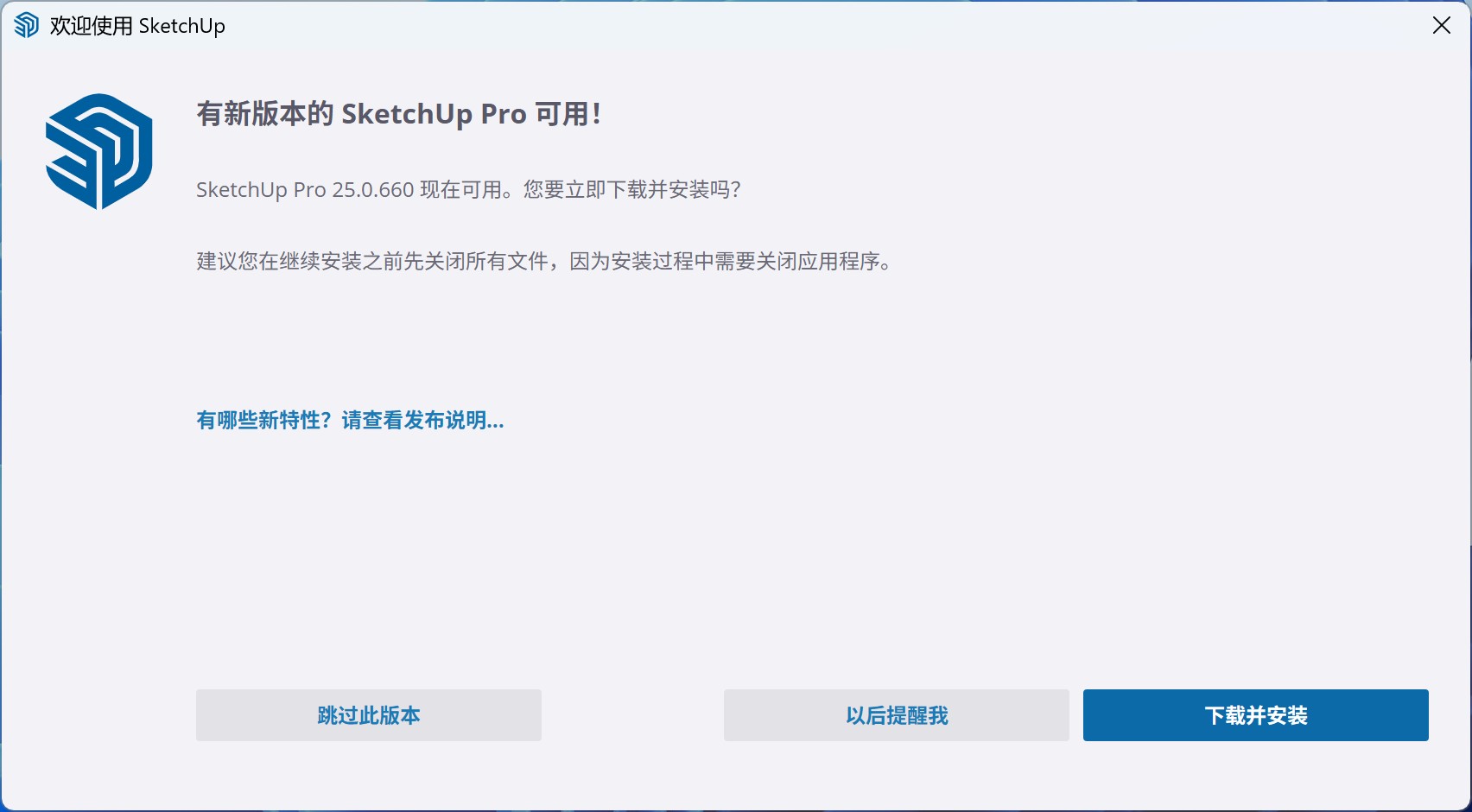Click the version number 25.0.660 text
This screenshot has height=812, width=1472.
coord(373,190)
